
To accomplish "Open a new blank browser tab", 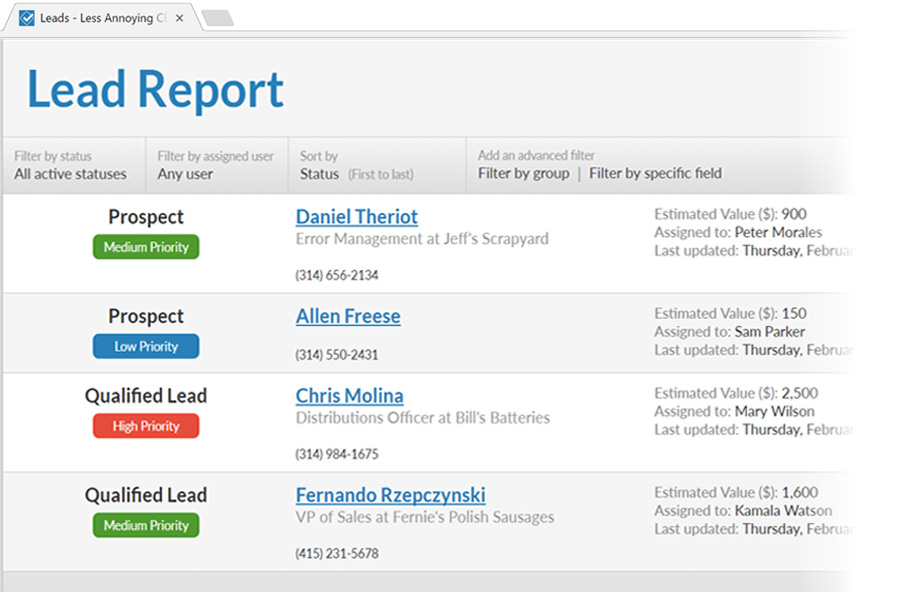I will coord(217,18).
